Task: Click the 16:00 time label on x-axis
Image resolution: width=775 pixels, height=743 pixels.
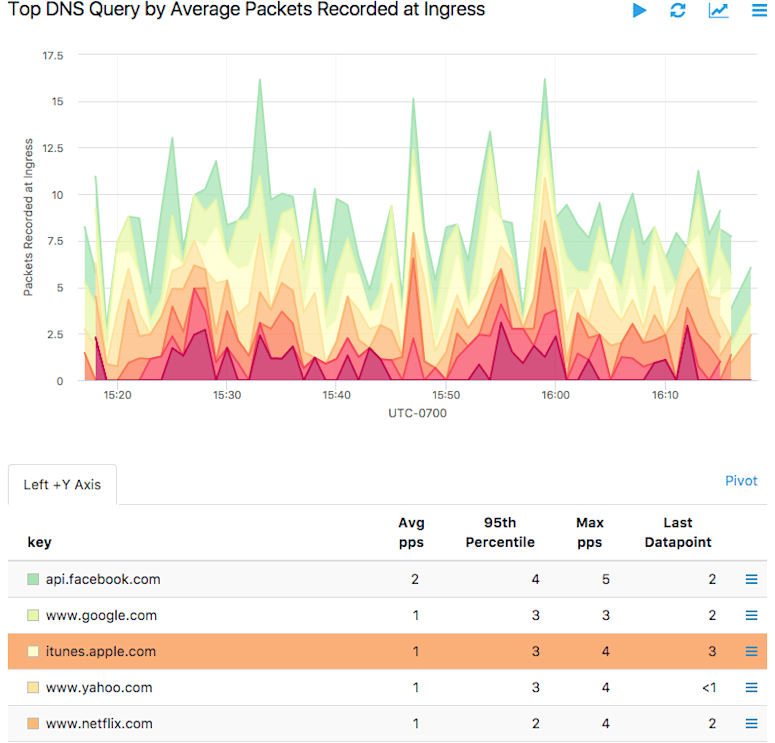Action: point(556,395)
